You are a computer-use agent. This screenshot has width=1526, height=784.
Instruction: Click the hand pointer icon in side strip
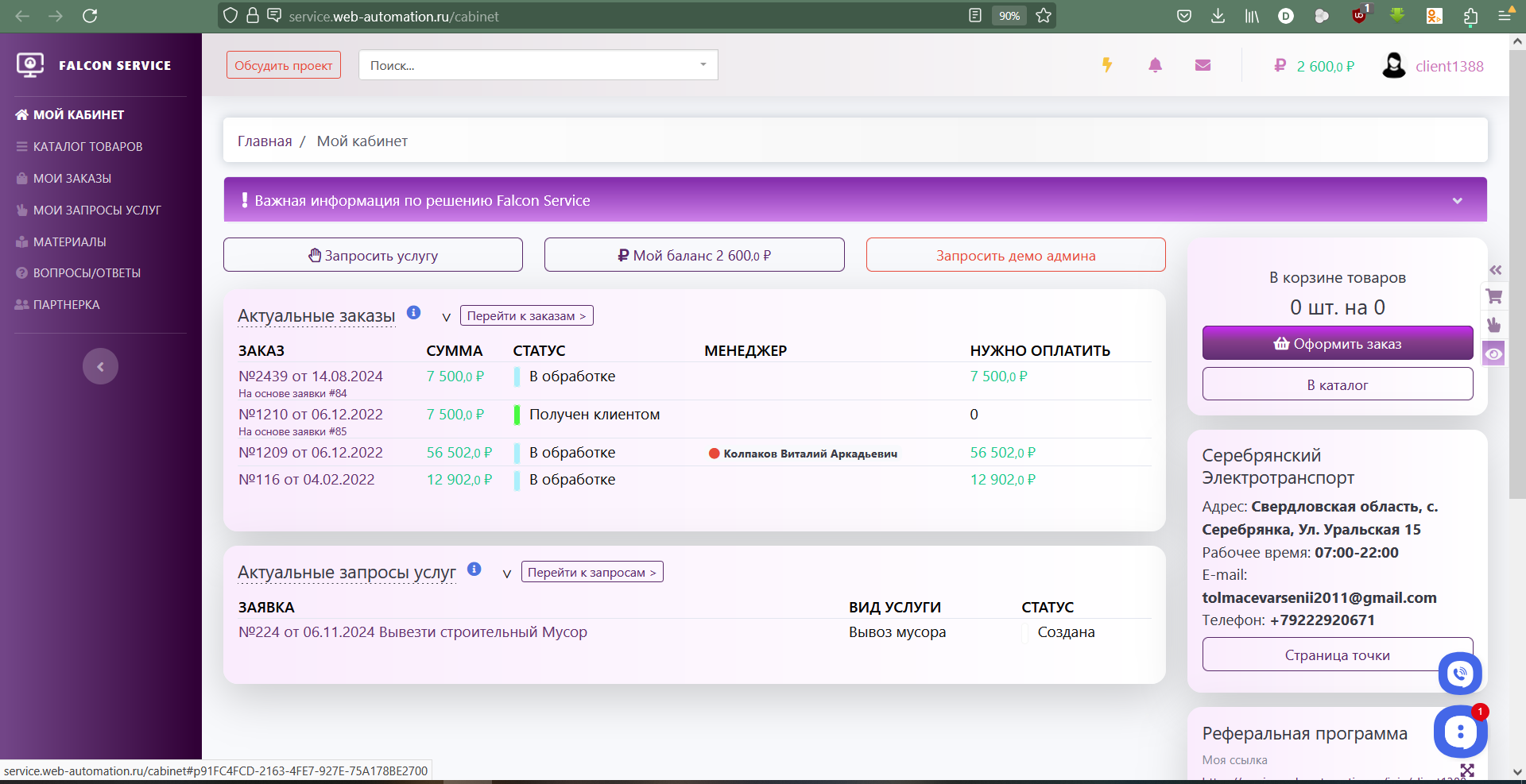point(1494,324)
